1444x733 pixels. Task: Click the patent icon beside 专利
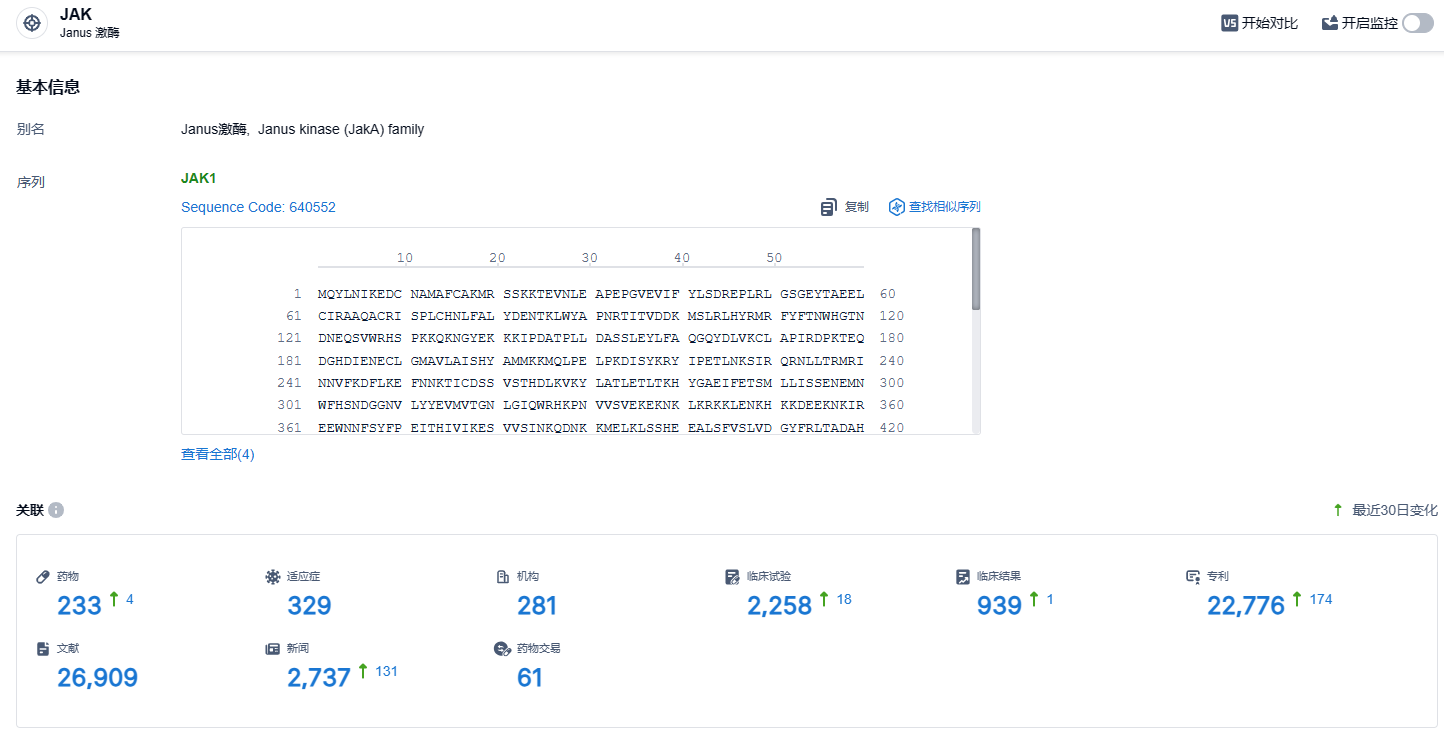tap(1192, 577)
